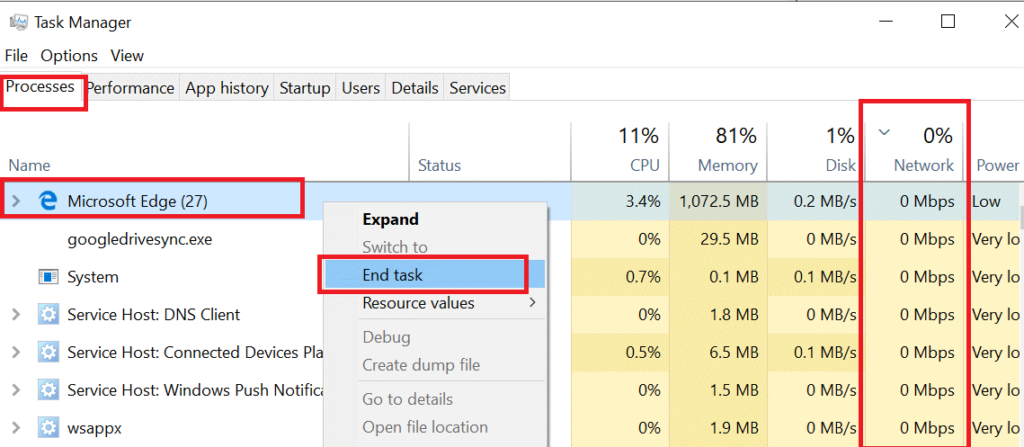Viewport: 1024px width, 447px height.
Task: Switch to the App history tab
Action: click(227, 88)
